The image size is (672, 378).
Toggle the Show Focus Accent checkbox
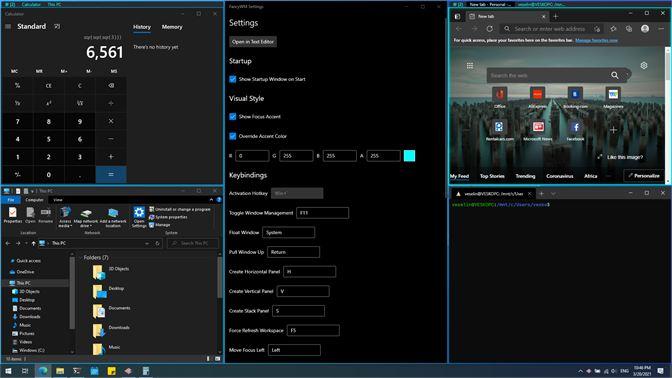(x=233, y=117)
